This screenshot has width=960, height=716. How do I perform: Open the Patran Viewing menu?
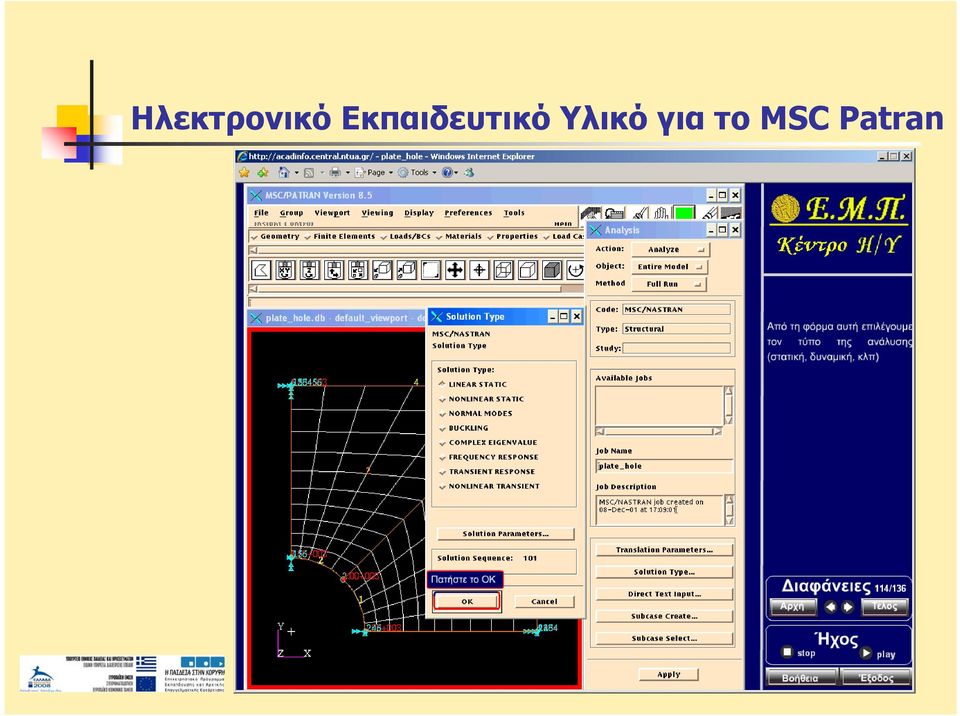click(x=377, y=213)
